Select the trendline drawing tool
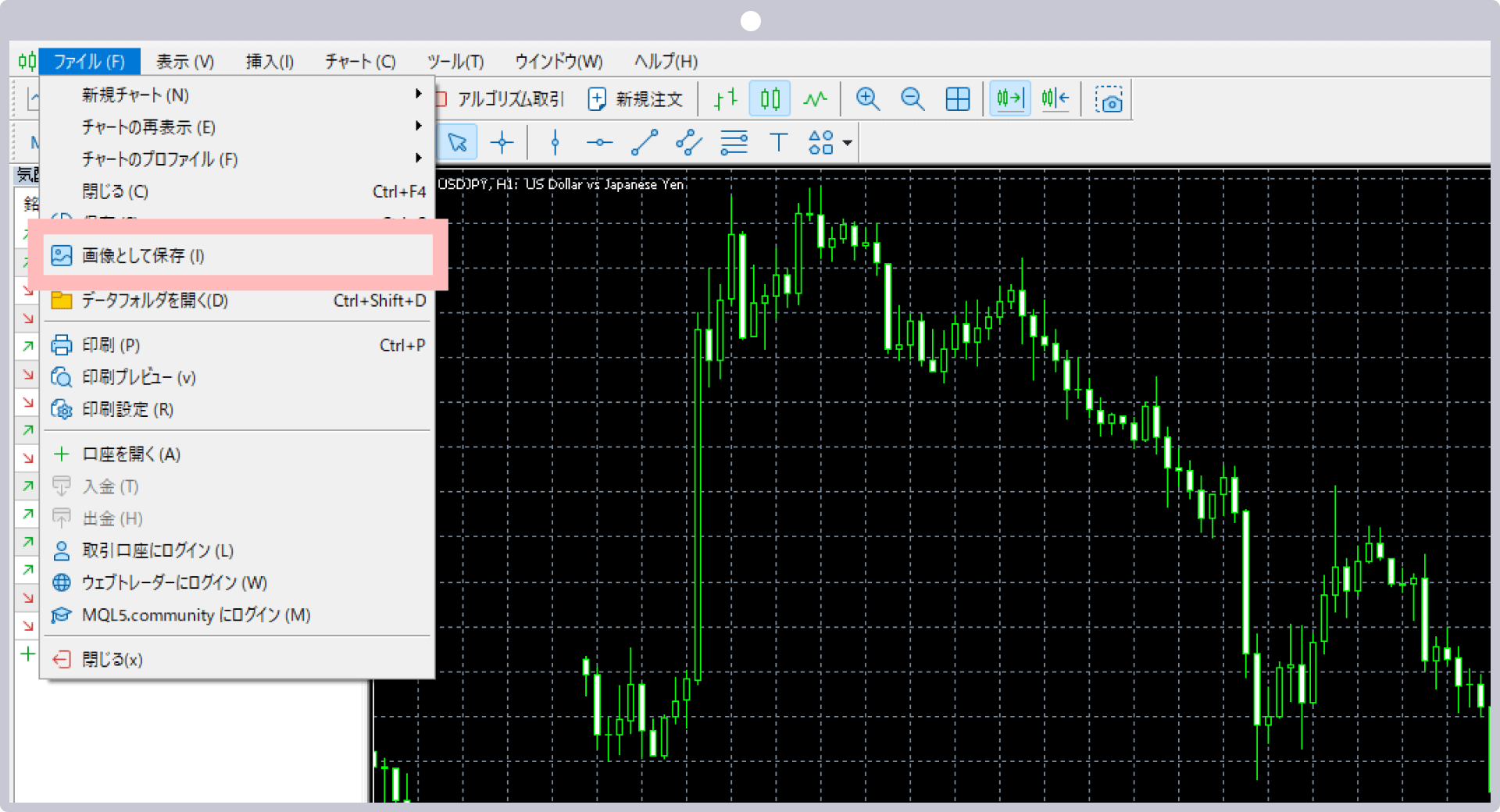 (645, 143)
